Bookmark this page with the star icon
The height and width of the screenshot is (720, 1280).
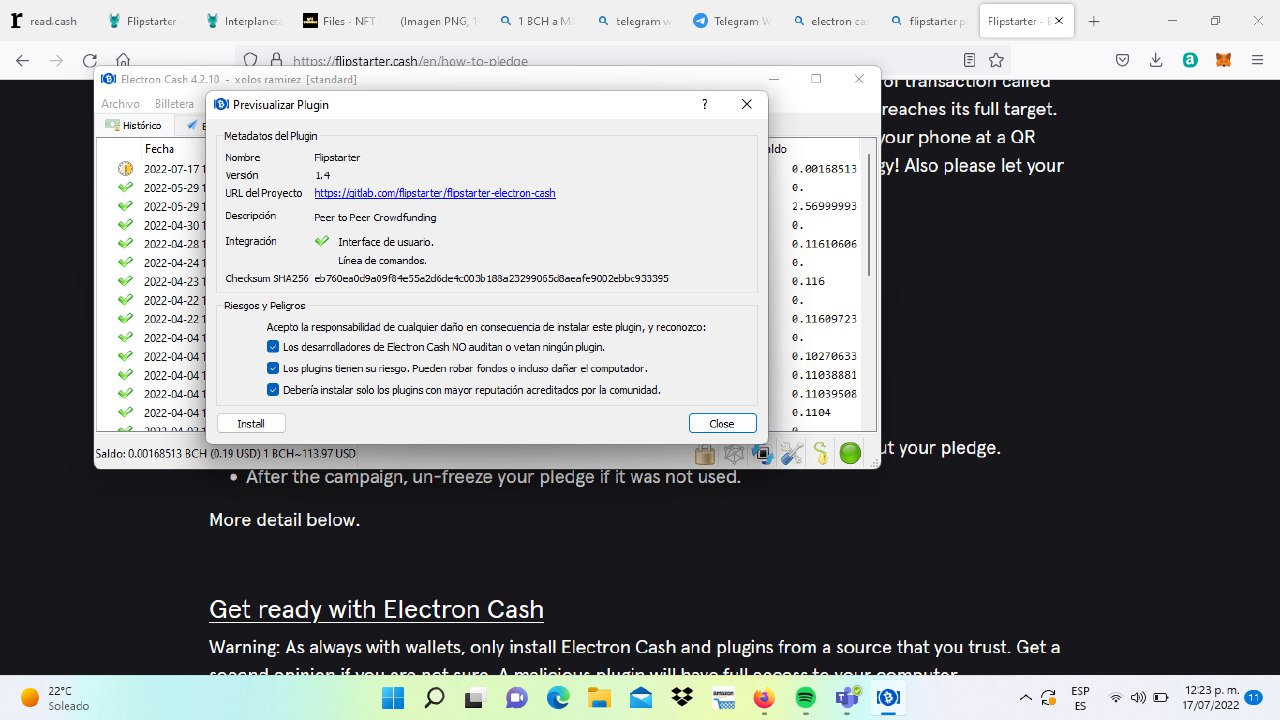(997, 60)
